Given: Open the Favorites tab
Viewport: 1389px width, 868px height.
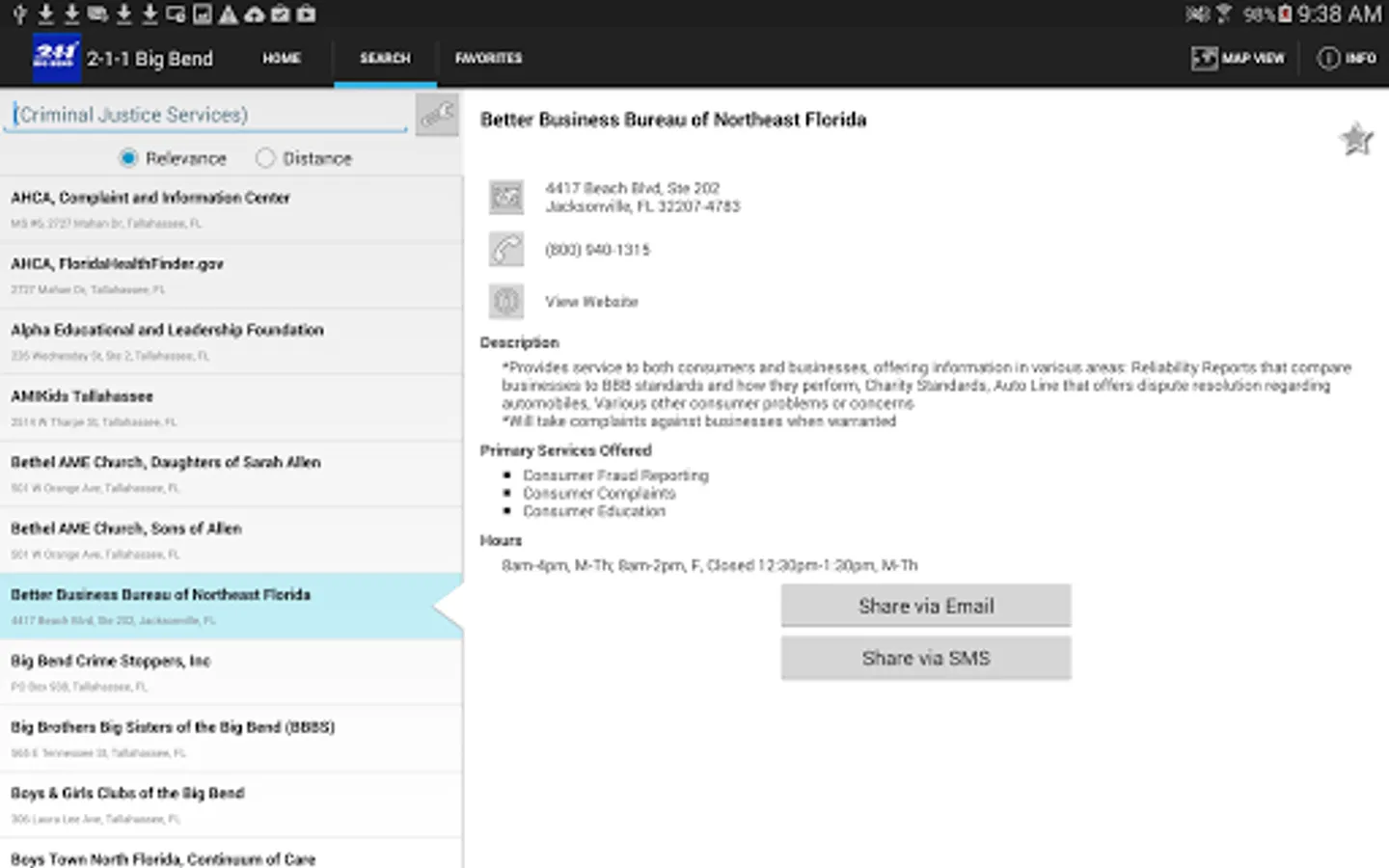Looking at the screenshot, I should tap(489, 59).
